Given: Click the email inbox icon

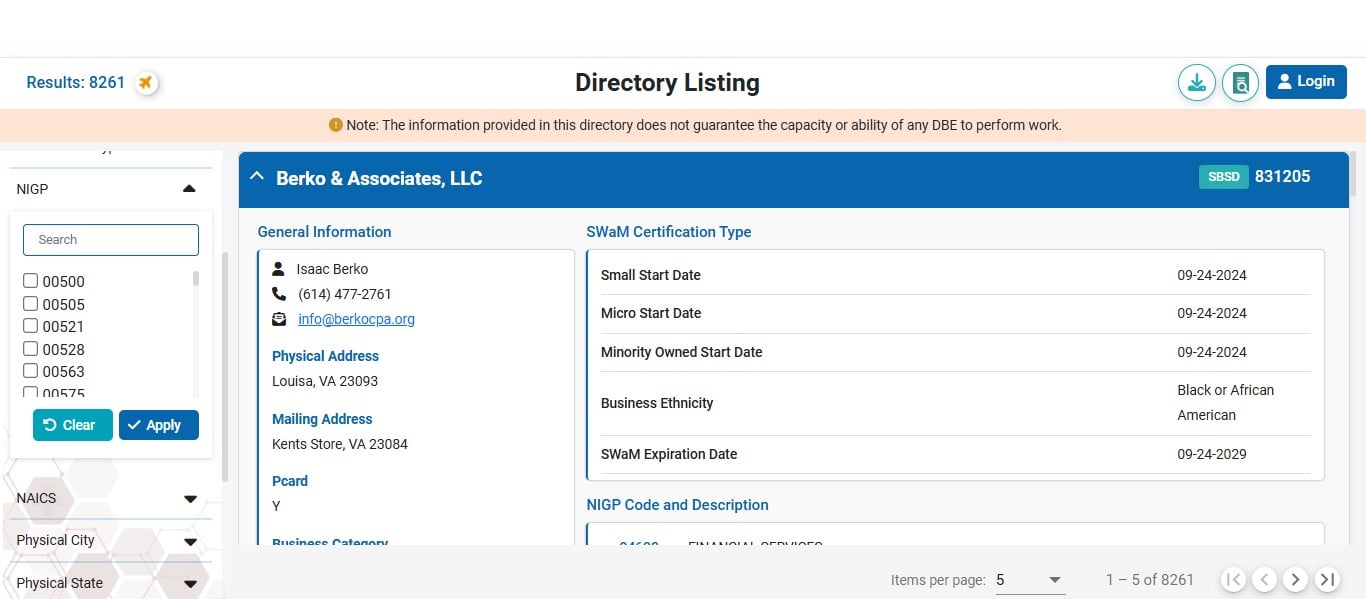Looking at the screenshot, I should point(279,319).
